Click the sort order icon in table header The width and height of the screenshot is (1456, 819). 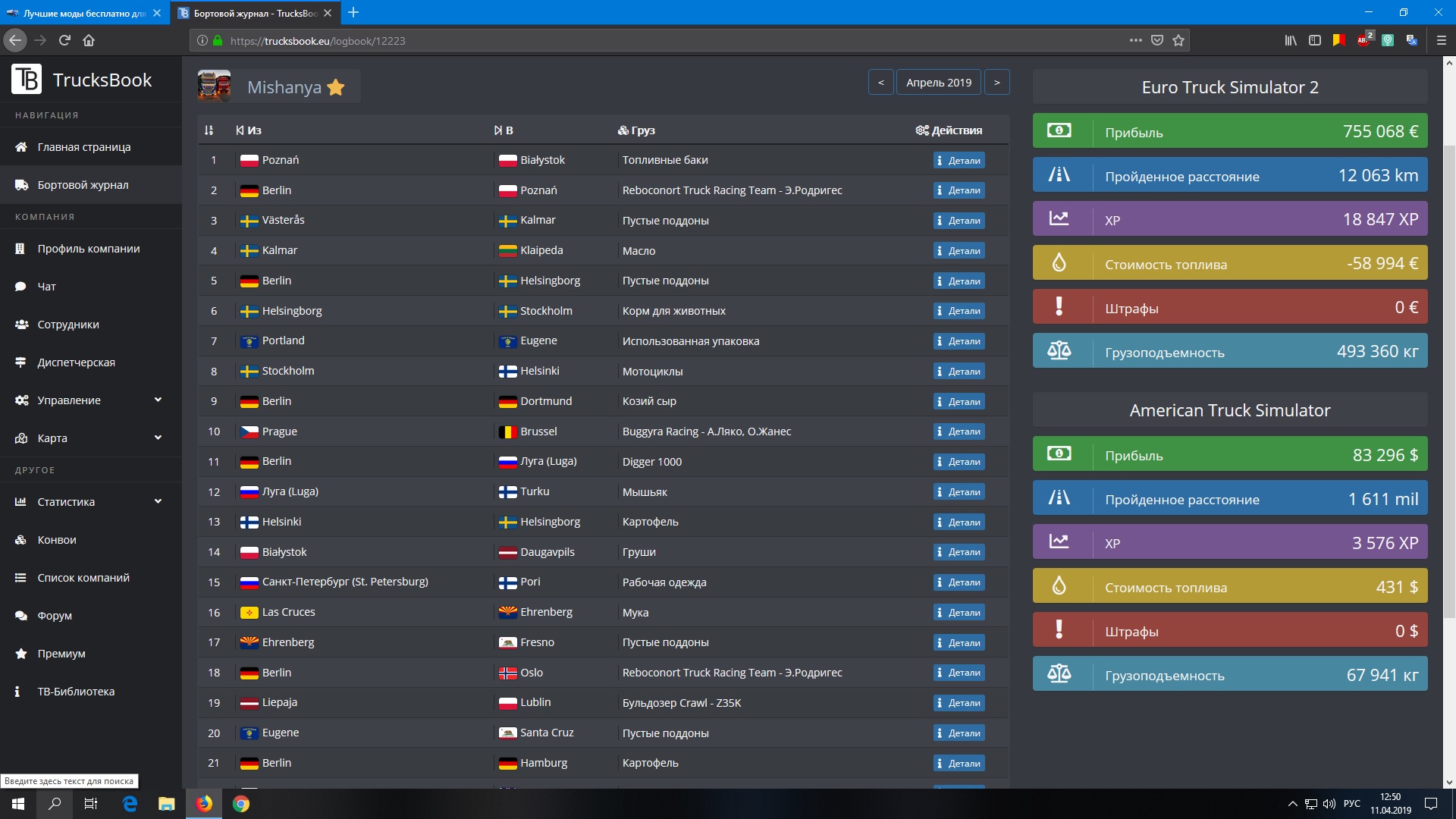click(x=209, y=130)
